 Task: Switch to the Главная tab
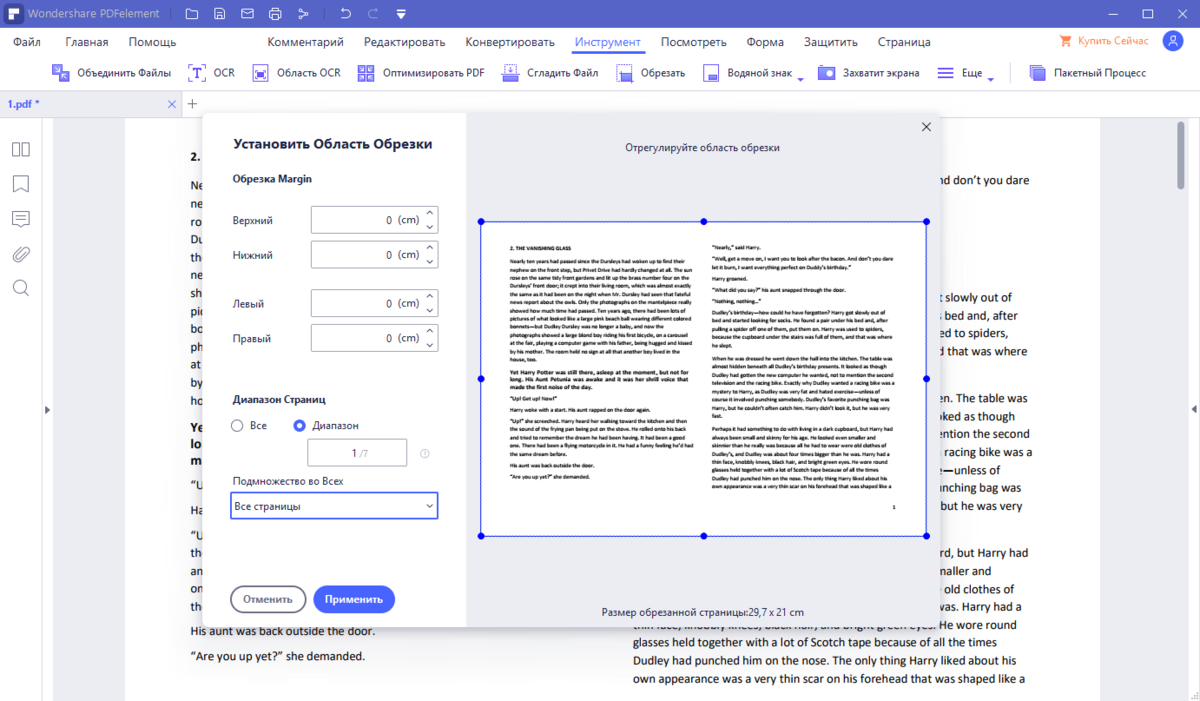87,42
